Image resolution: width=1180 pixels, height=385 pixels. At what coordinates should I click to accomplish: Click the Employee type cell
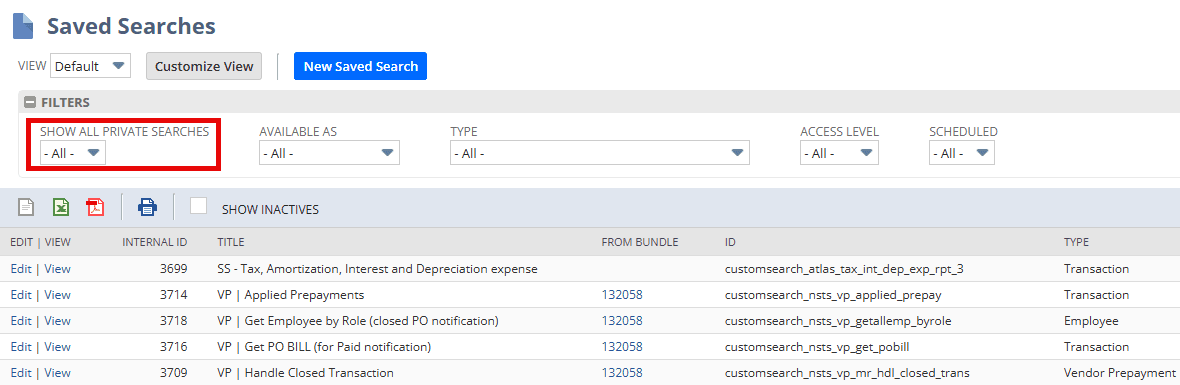click(1091, 321)
